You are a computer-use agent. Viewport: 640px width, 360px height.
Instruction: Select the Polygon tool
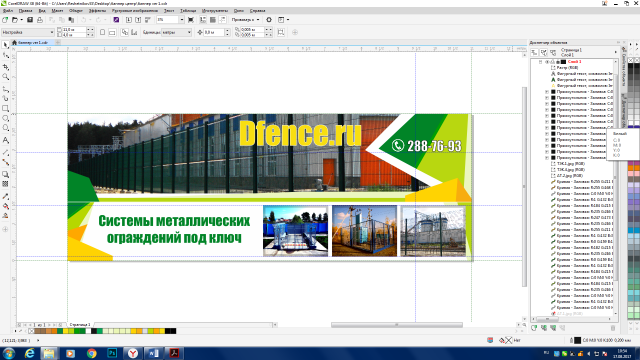tap(5, 128)
